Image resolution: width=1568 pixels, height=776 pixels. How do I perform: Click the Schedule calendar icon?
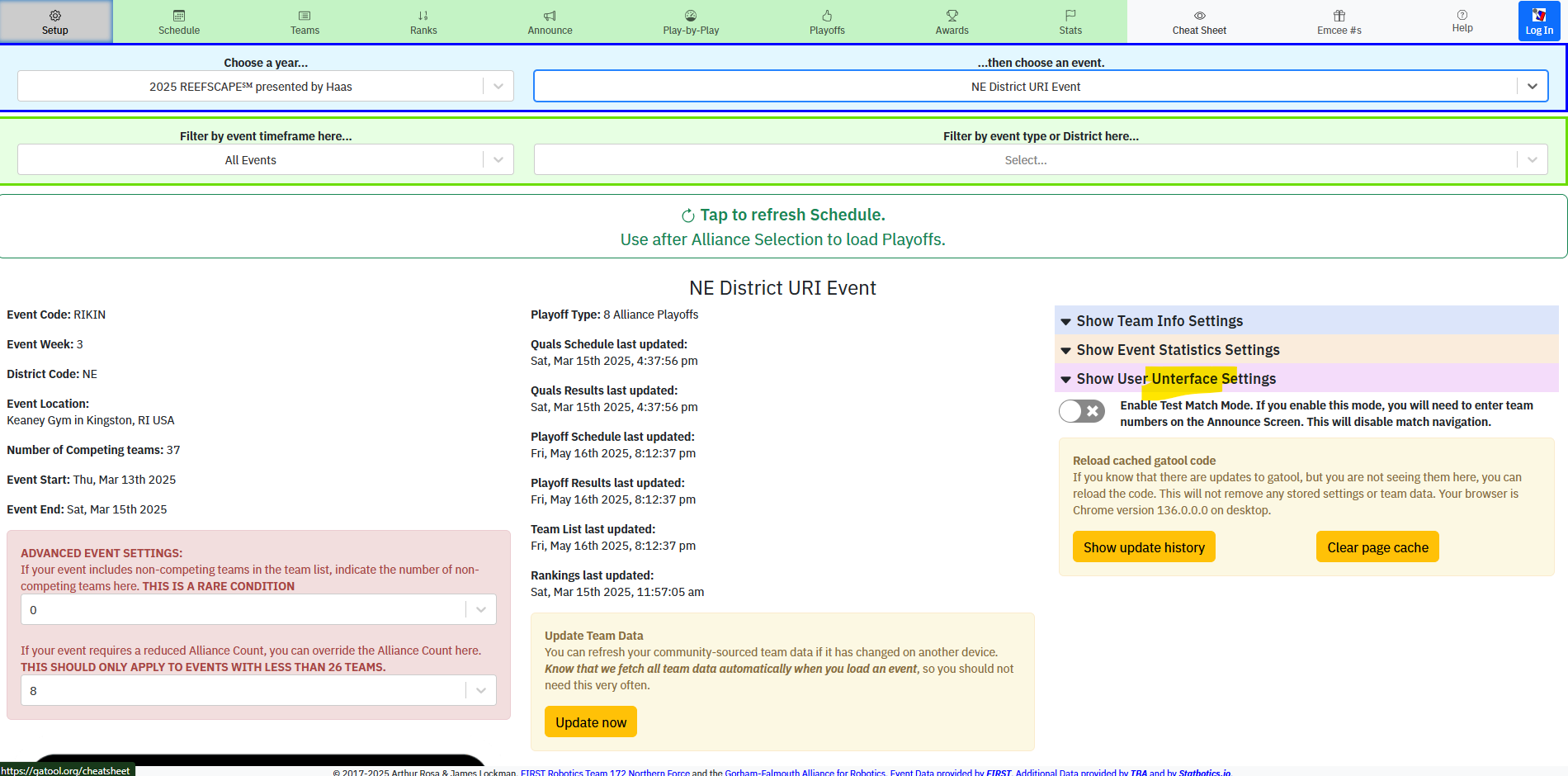click(x=179, y=16)
